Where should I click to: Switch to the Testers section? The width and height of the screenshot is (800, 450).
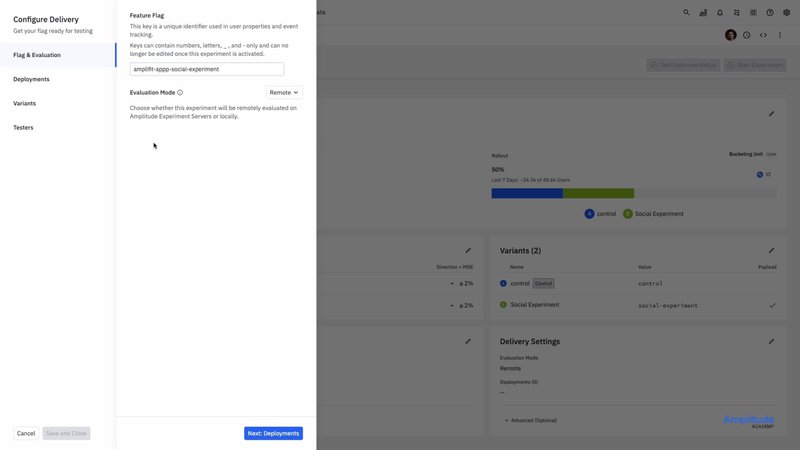point(24,127)
